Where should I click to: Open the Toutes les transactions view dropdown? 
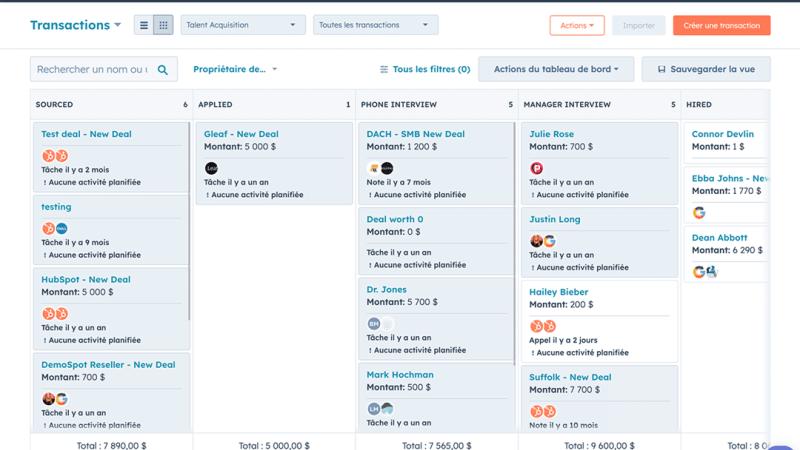click(376, 25)
